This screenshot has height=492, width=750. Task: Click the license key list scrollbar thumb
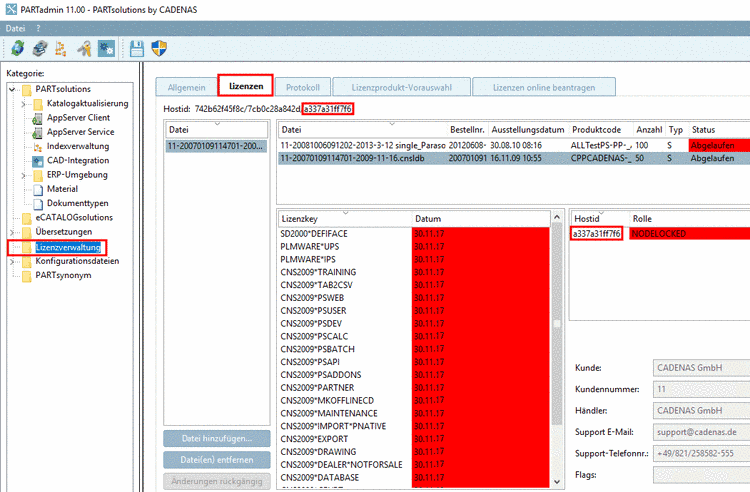click(557, 324)
